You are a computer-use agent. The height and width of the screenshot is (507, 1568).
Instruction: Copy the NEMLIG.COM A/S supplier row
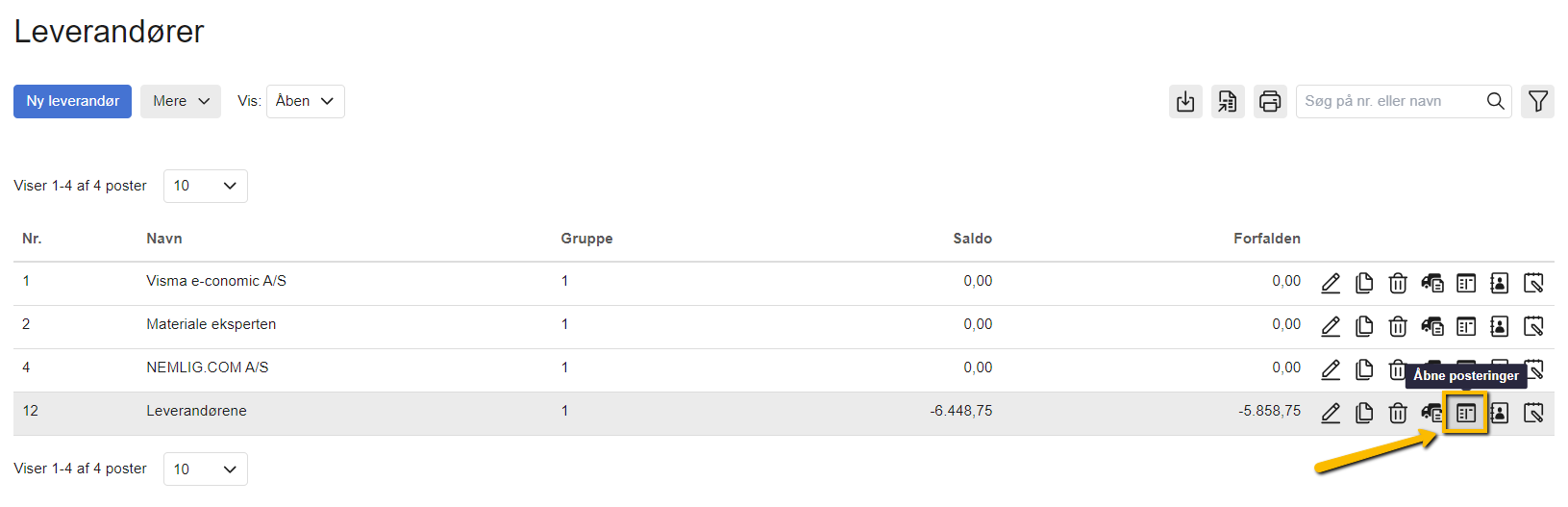[x=1364, y=369]
